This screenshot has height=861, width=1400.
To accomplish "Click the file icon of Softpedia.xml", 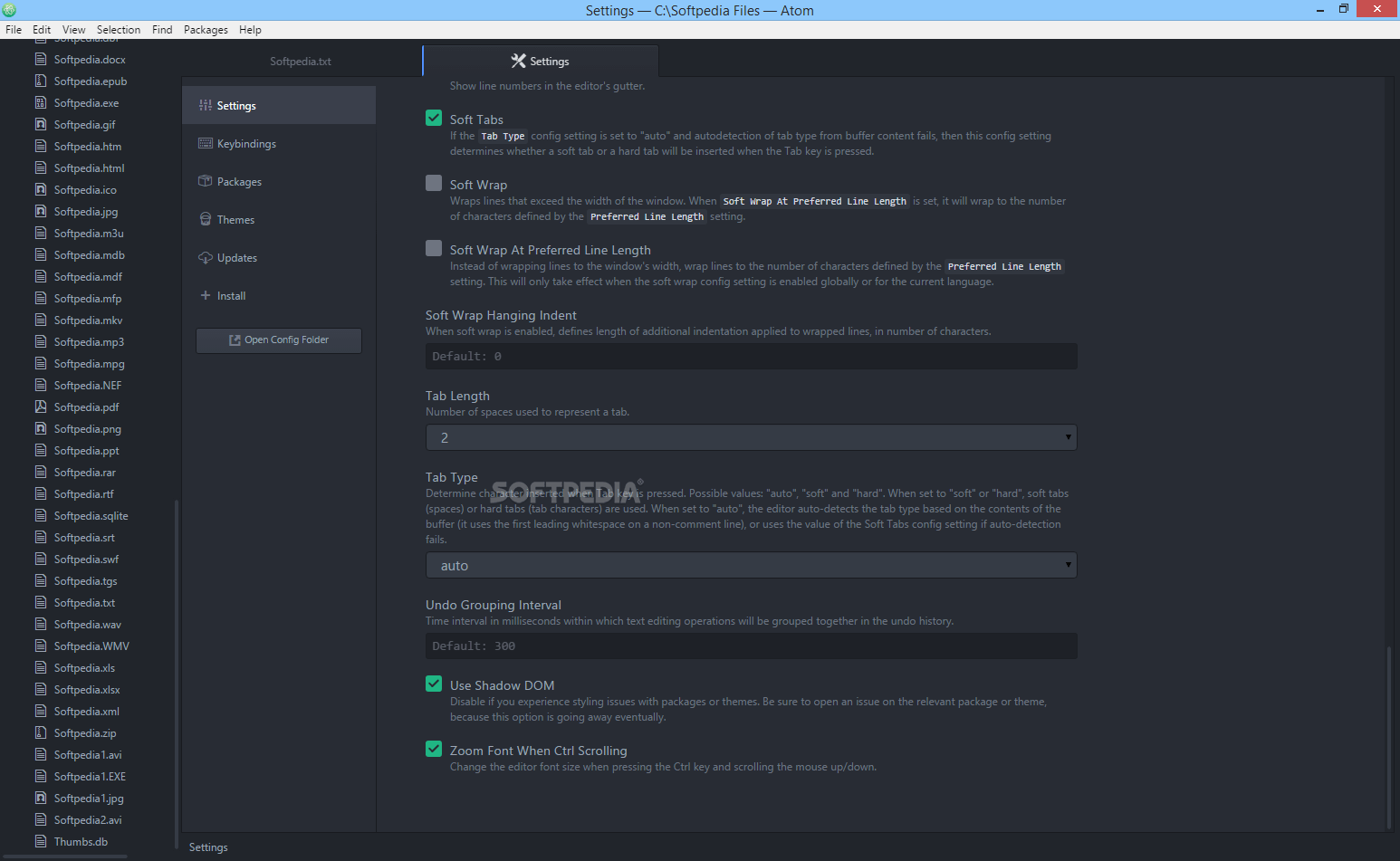I will coord(41,711).
